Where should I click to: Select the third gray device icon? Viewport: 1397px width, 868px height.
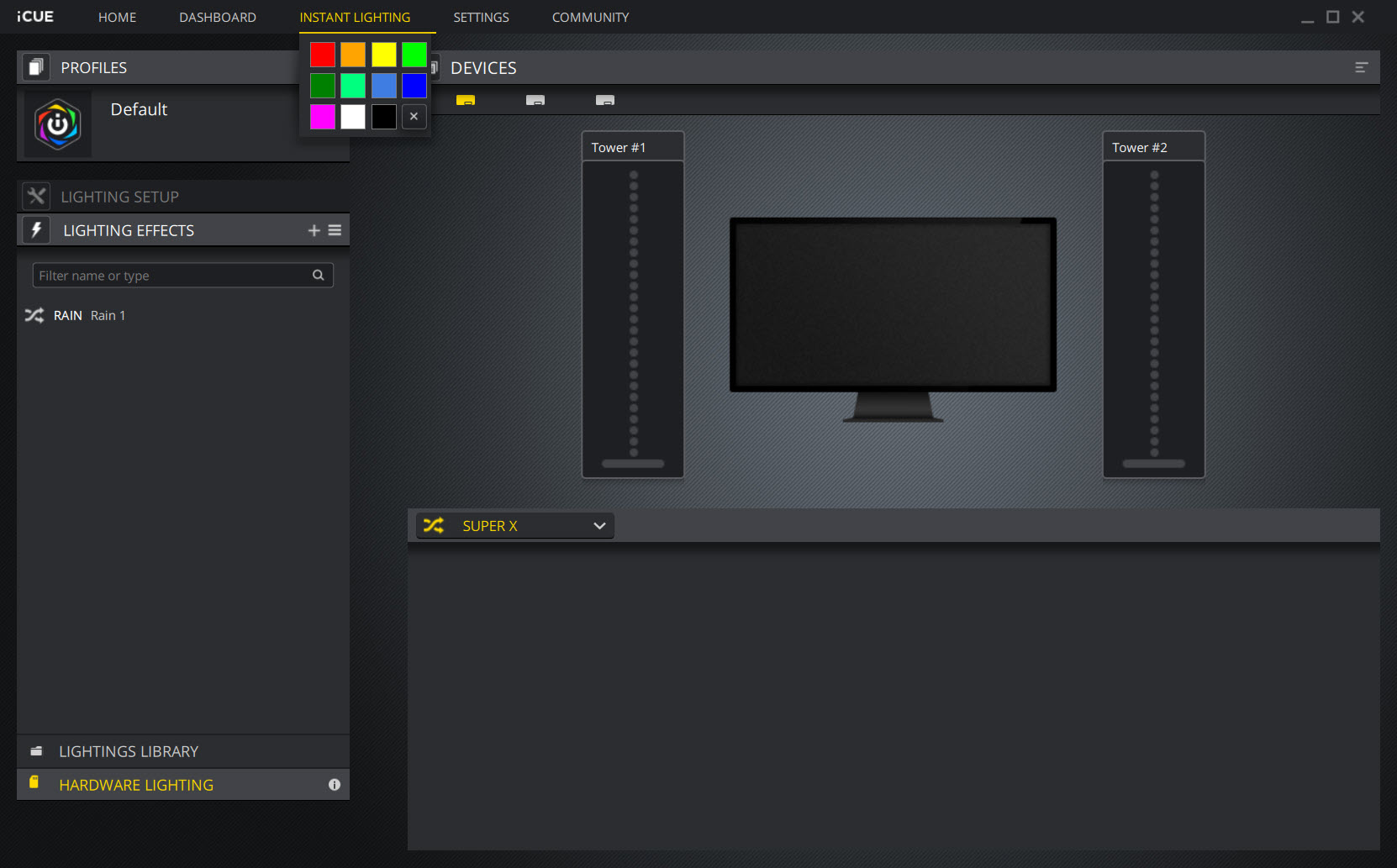click(605, 100)
